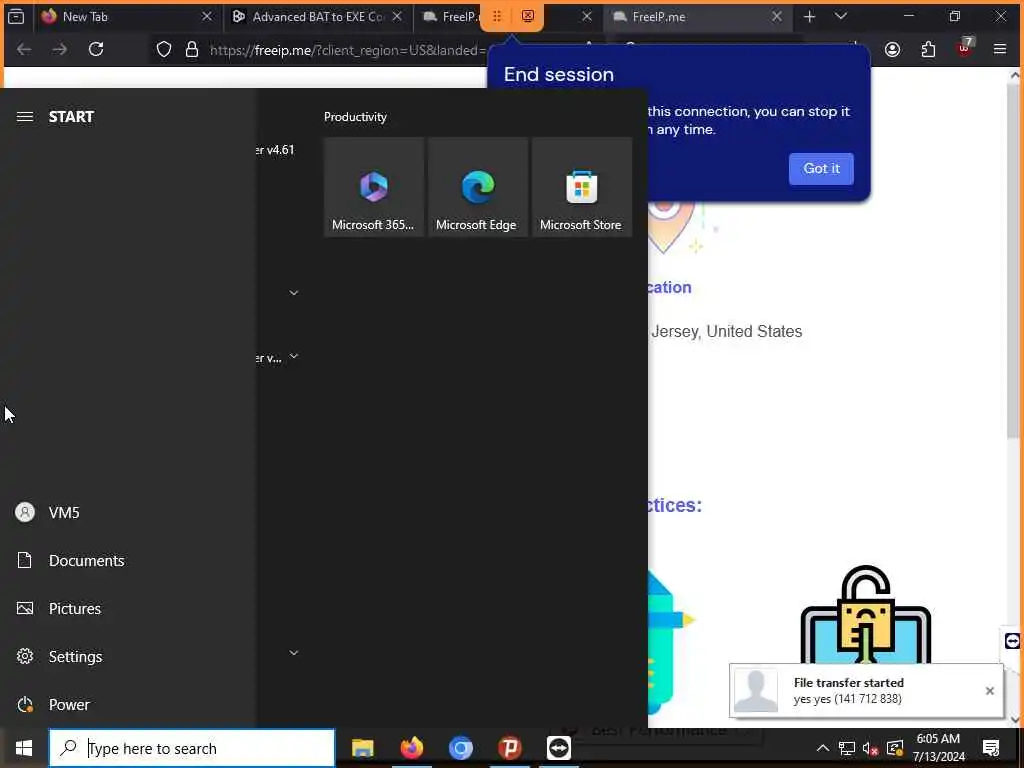Open the list all tabs dropdown

click(x=841, y=16)
